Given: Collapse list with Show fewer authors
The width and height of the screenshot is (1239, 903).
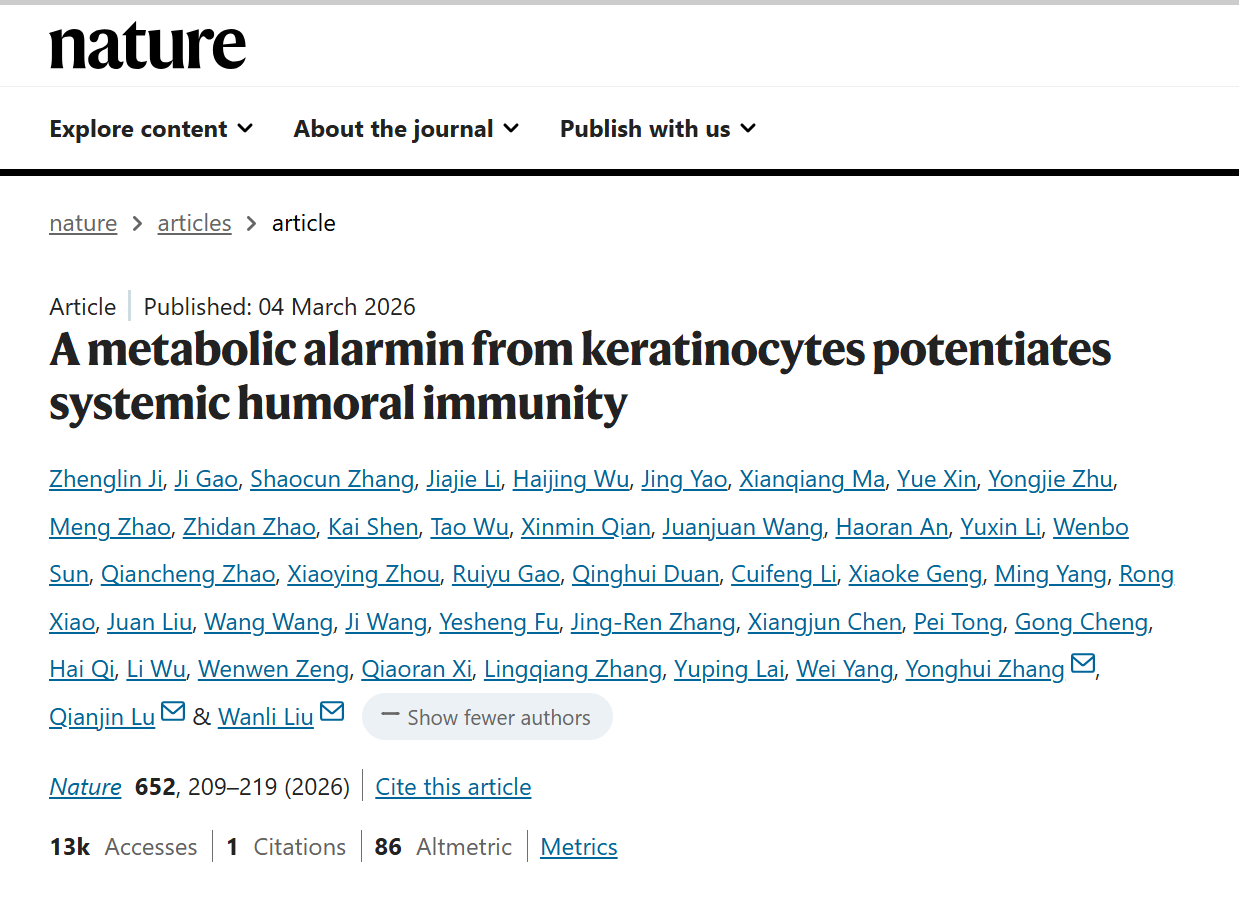Looking at the screenshot, I should click(x=487, y=717).
